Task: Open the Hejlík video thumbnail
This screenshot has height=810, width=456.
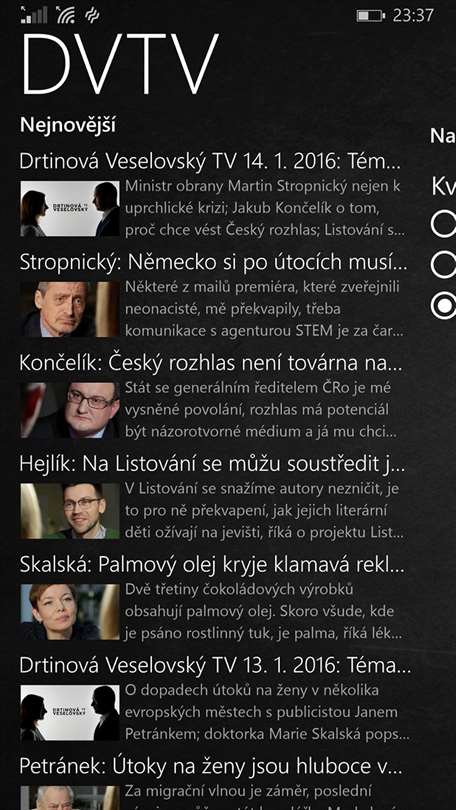Action: [x=70, y=511]
